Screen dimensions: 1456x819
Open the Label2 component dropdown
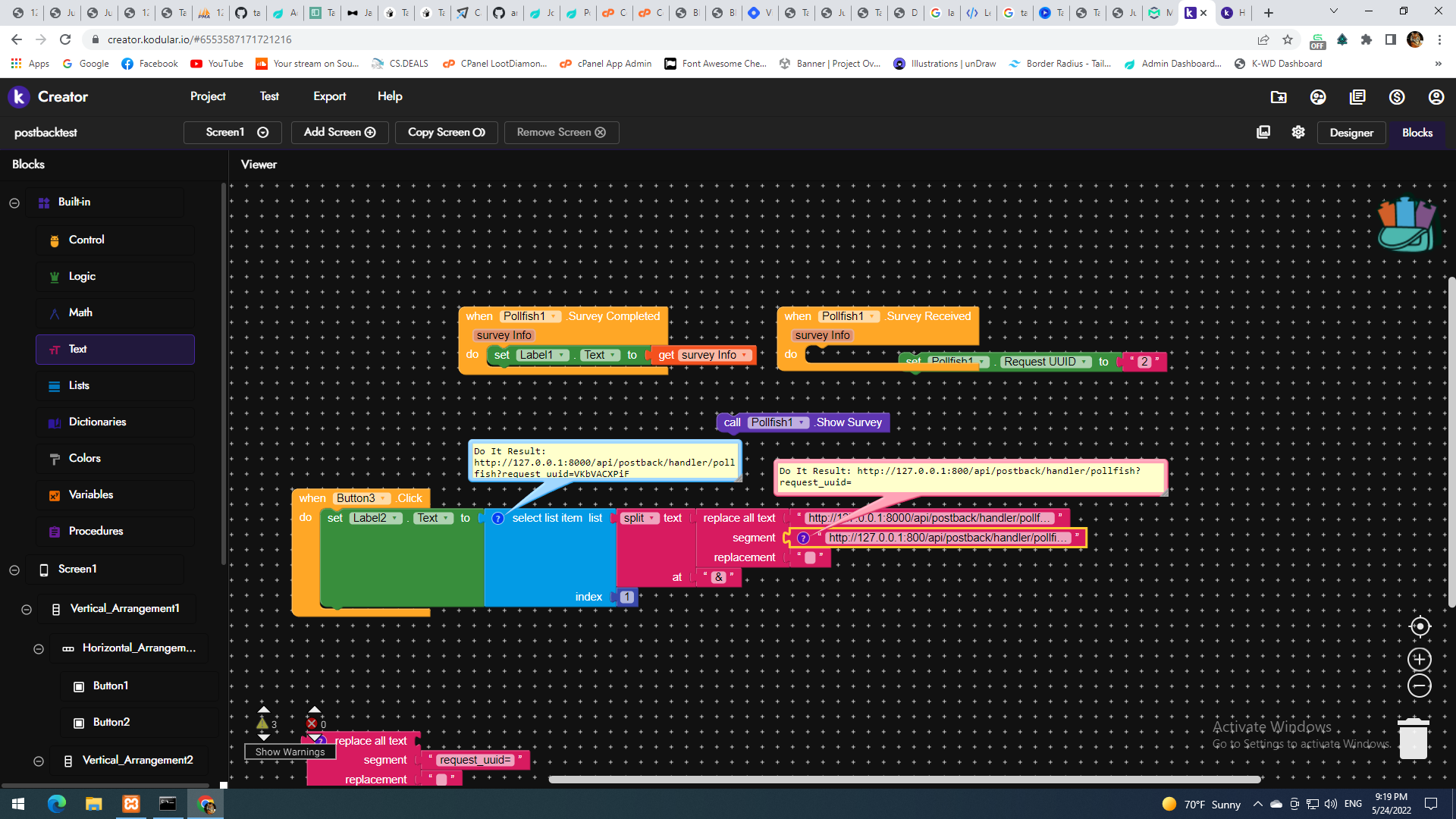pos(376,518)
